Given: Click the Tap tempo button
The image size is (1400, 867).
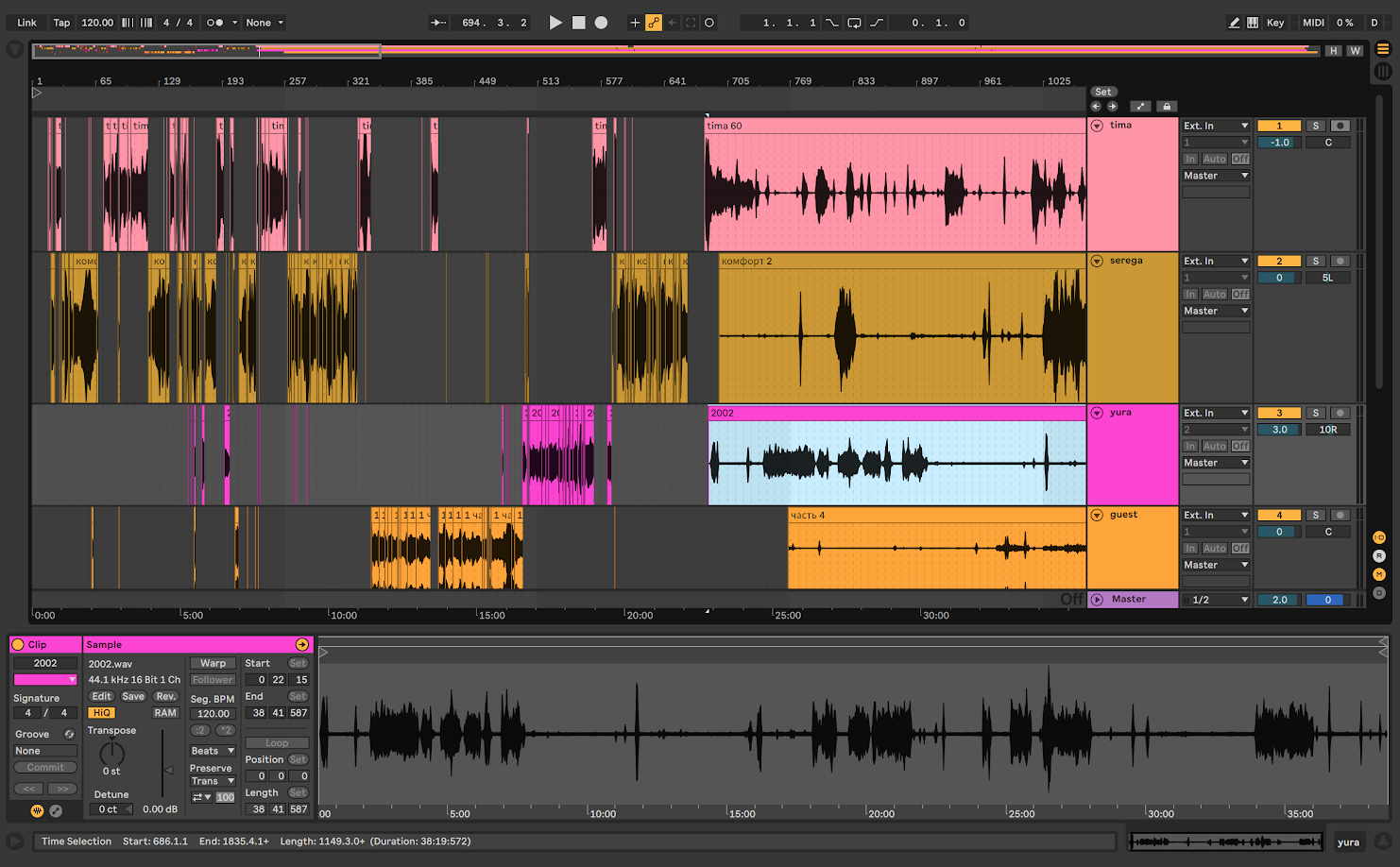Looking at the screenshot, I should pyautogui.click(x=61, y=23).
